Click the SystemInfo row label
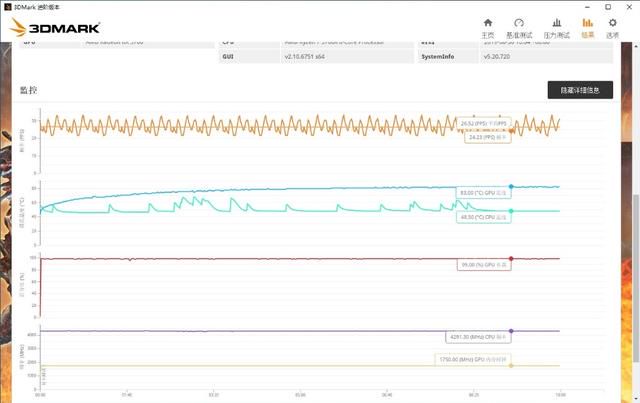 (438, 56)
